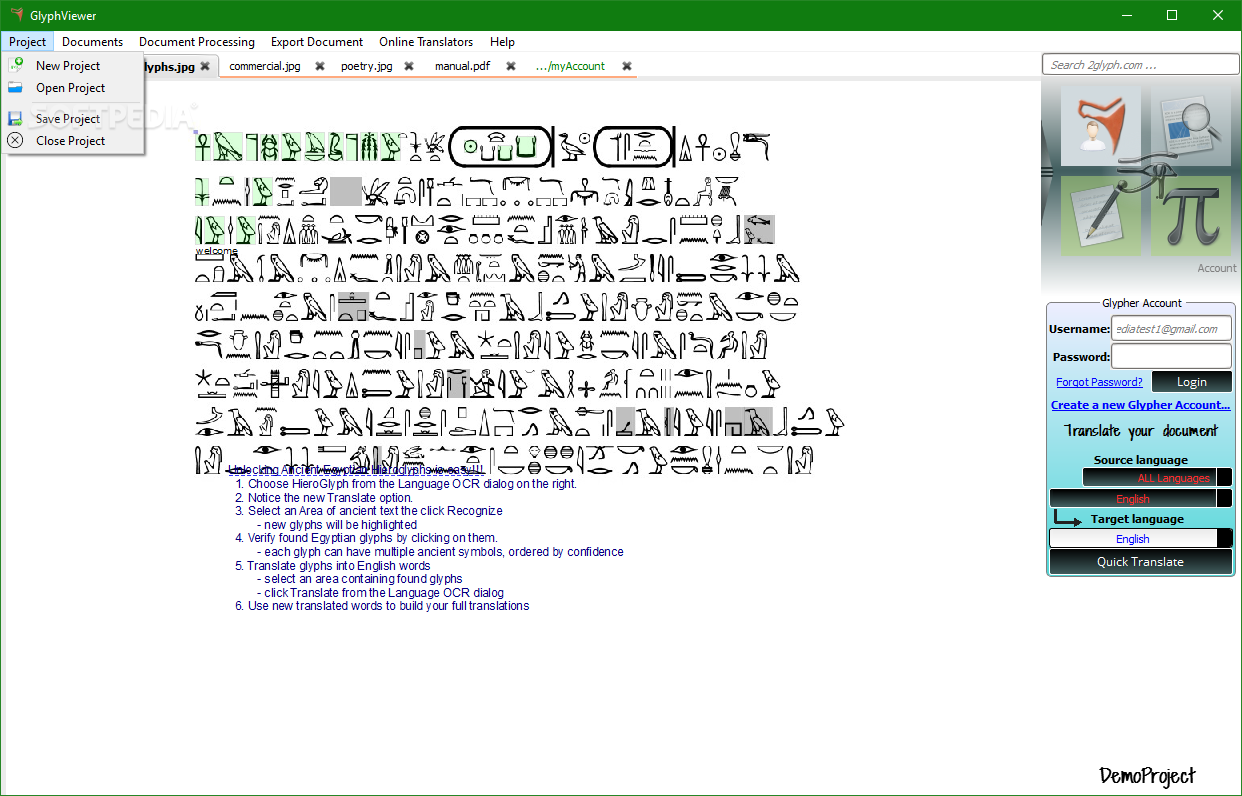Switch to the myAccount tab
The width and height of the screenshot is (1242, 796).
(x=570, y=66)
